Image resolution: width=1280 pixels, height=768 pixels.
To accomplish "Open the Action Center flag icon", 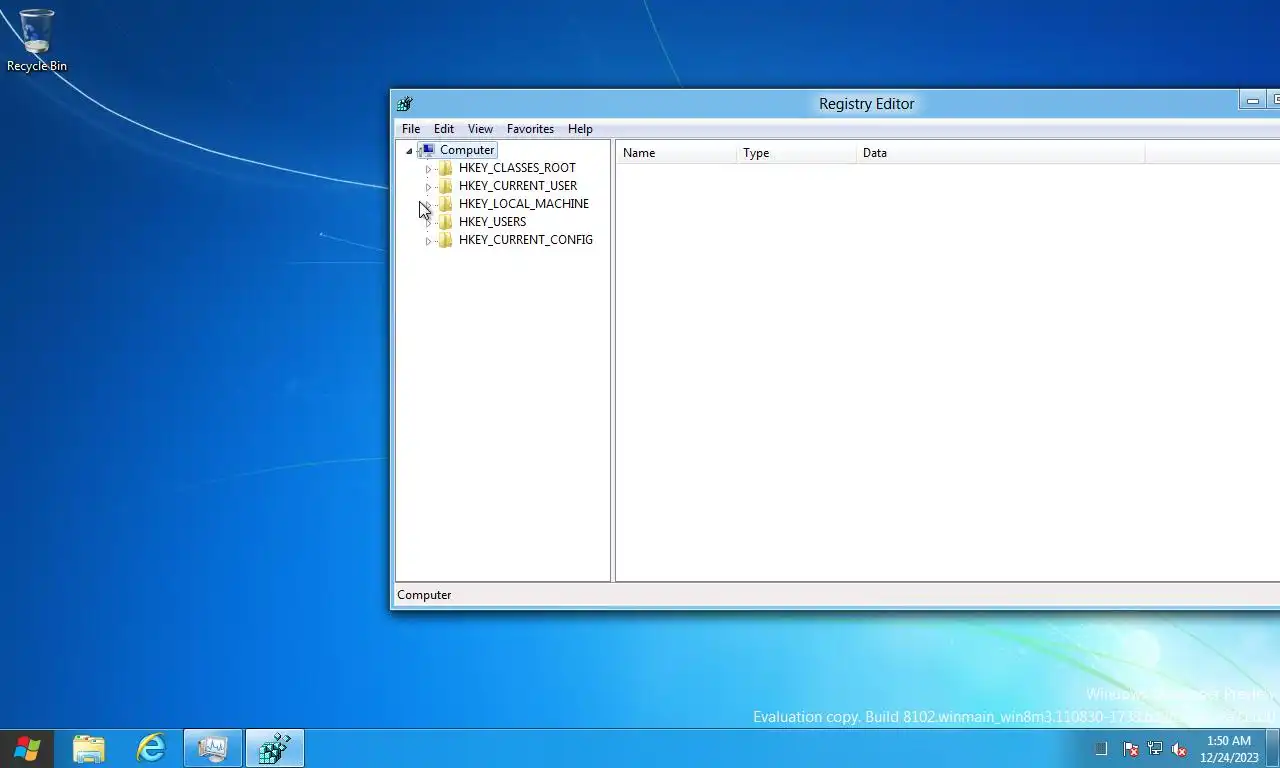I will point(1131,749).
